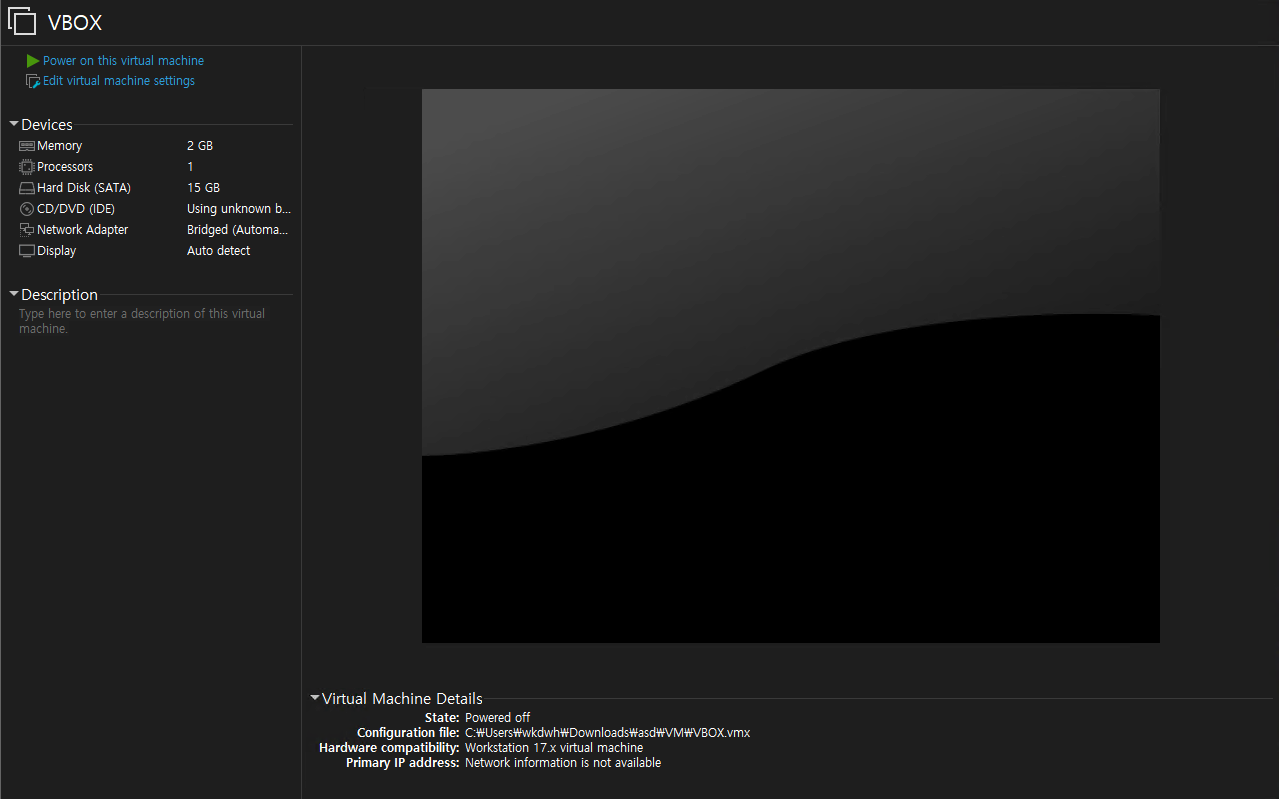This screenshot has width=1279, height=799.
Task: Click 'Workstation 17.x virtual machine' text
Action: 554,748
